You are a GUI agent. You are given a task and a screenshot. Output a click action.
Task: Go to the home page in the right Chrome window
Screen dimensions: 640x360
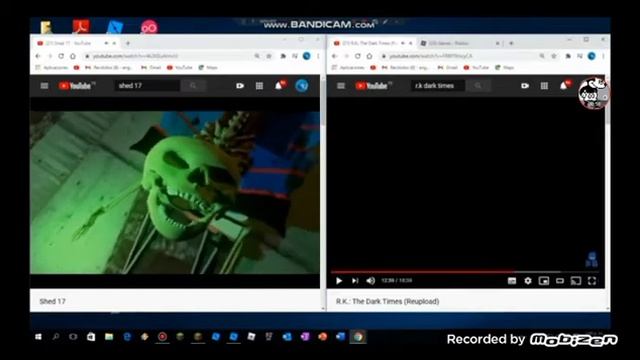tap(369, 56)
